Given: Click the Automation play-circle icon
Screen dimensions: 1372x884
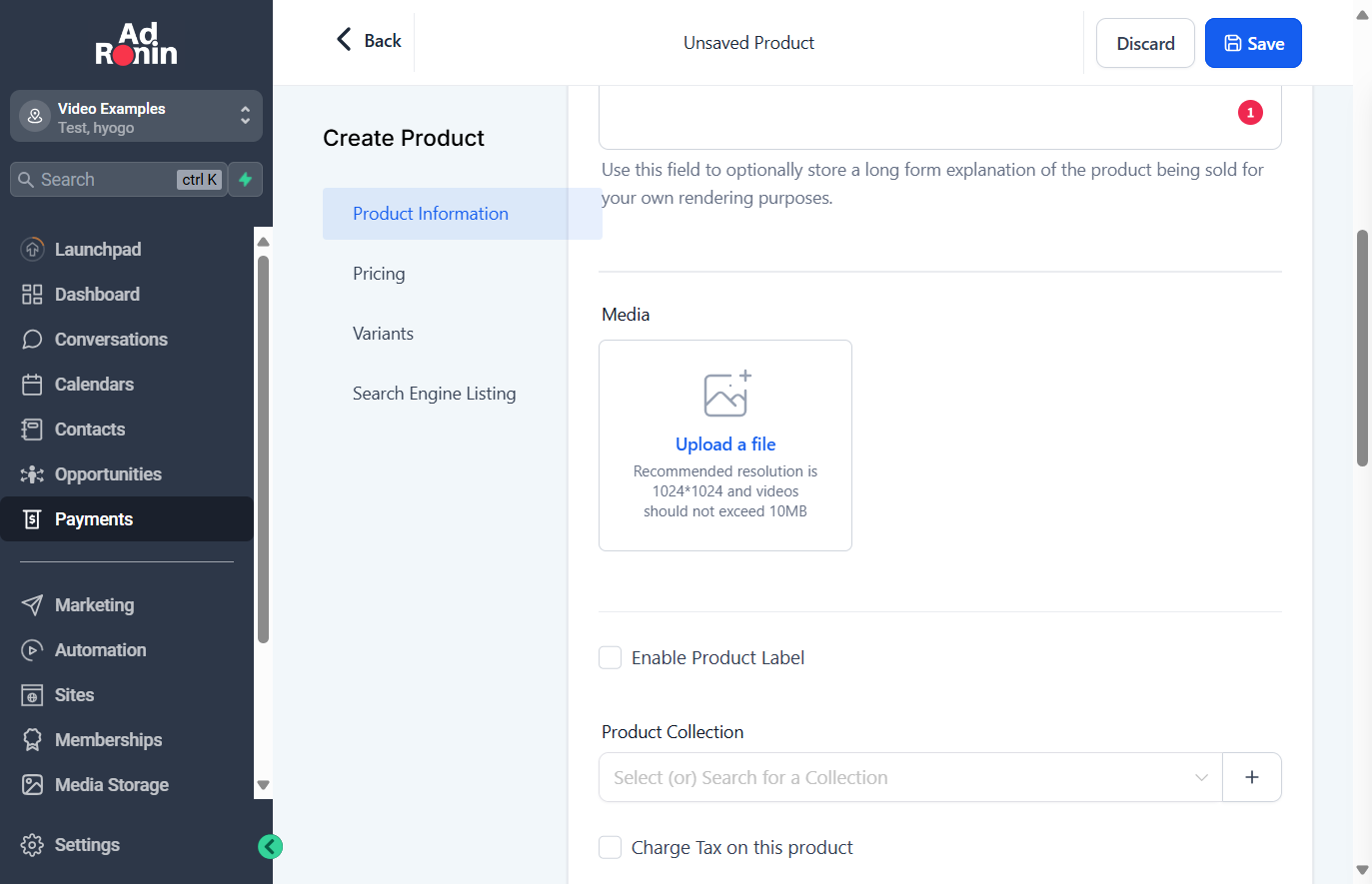Looking at the screenshot, I should click(x=32, y=649).
